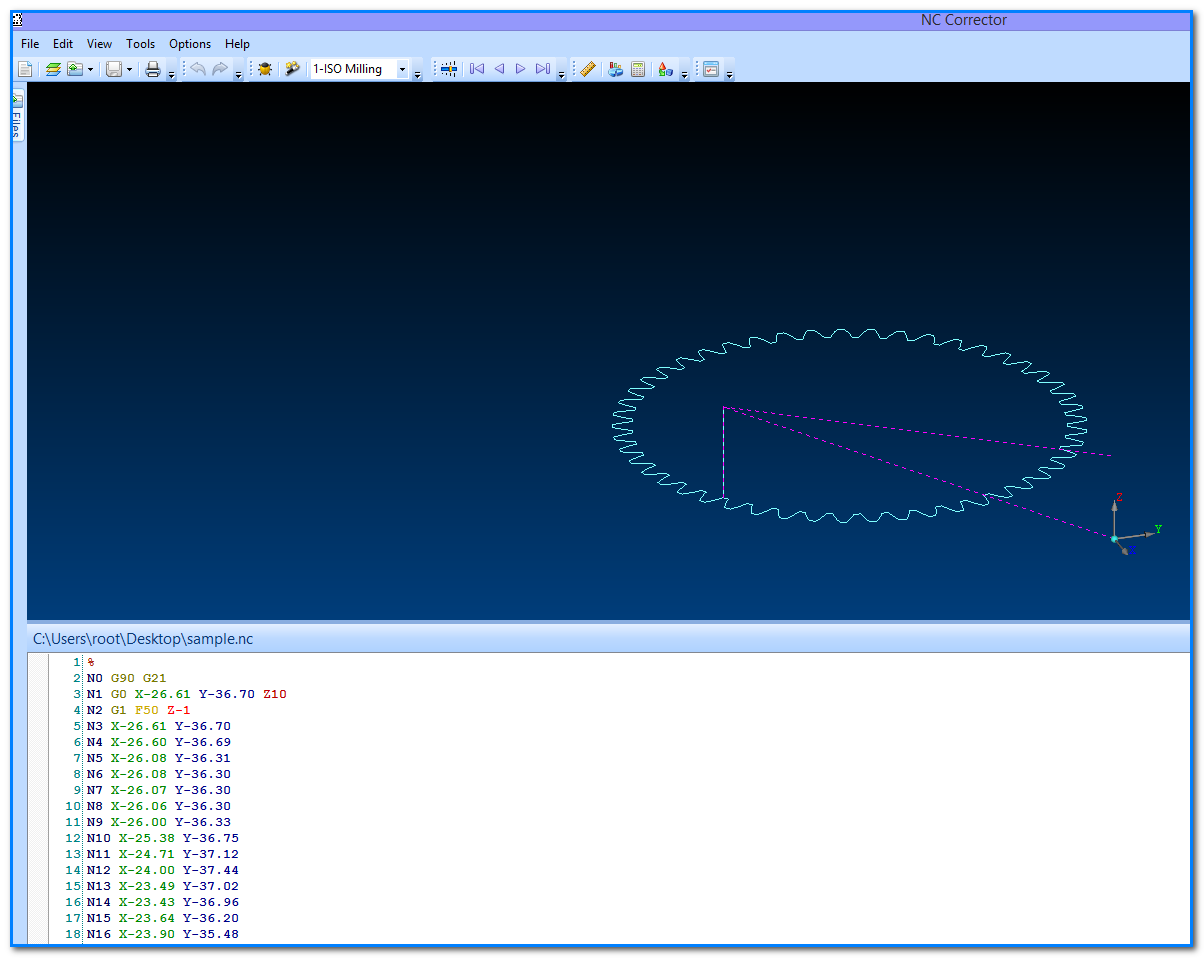Expand the open file dropdown arrow
1204x958 pixels.
coord(90,69)
